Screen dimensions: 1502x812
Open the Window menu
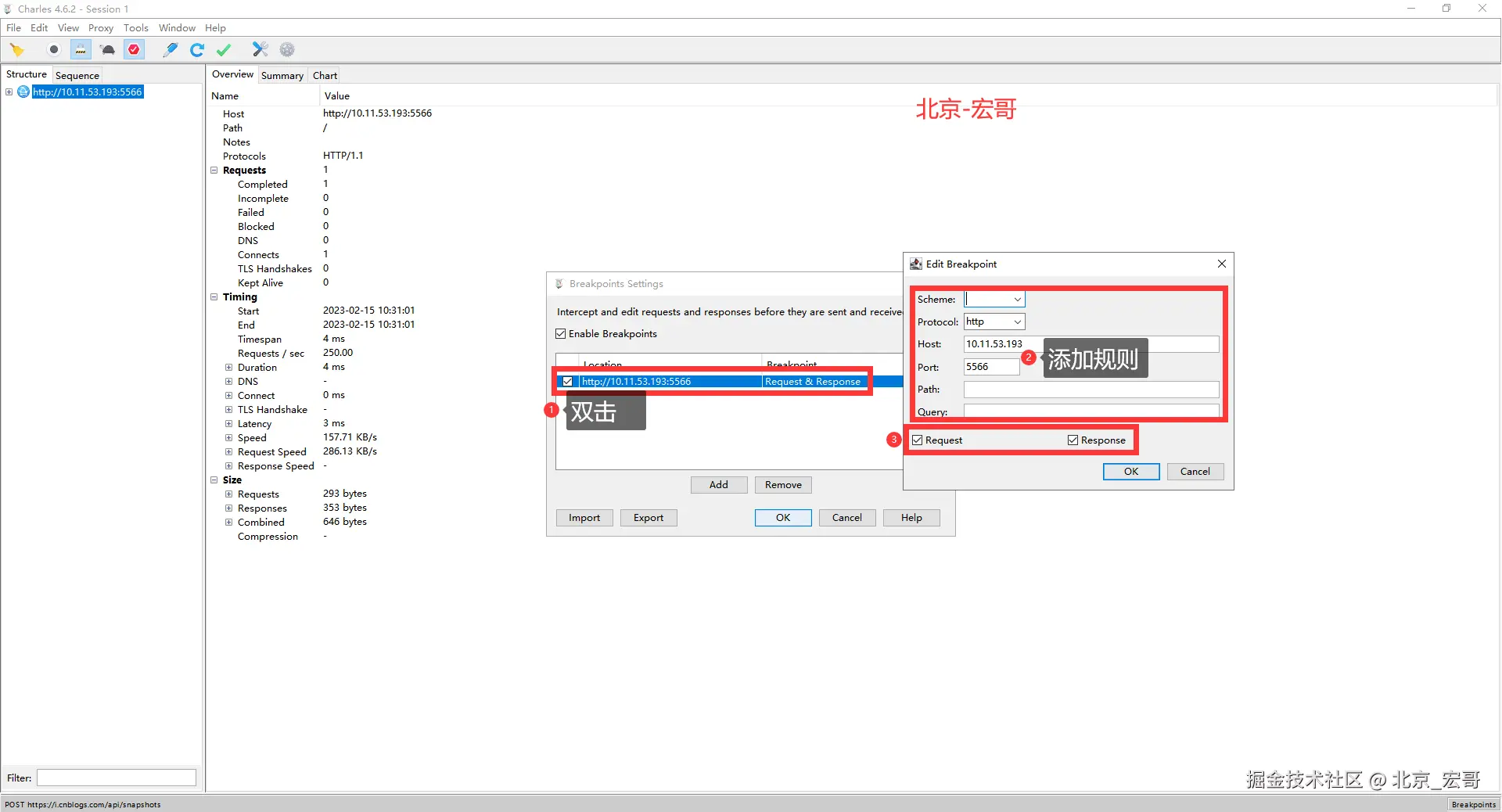point(177,28)
